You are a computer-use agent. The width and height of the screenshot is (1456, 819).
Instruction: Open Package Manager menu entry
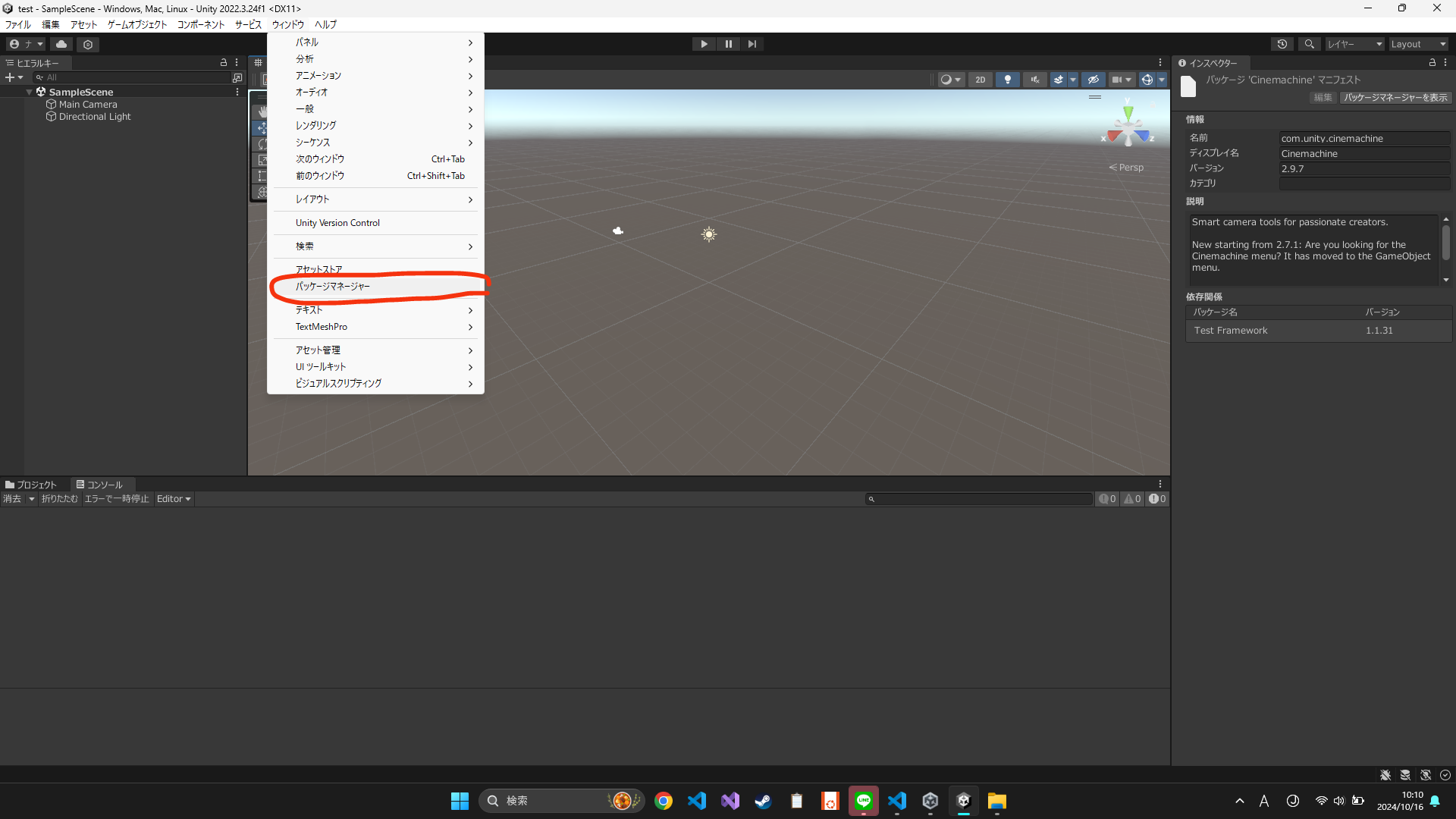click(x=333, y=287)
